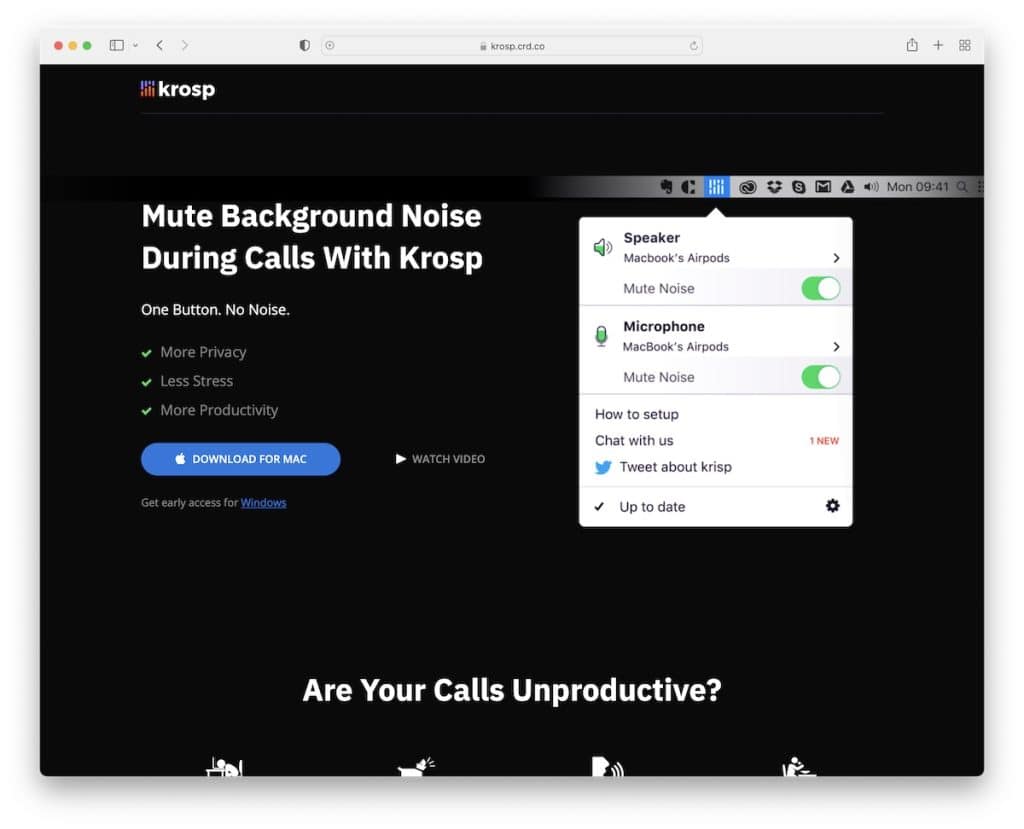
Task: Click the system volume icon
Action: pos(871,187)
